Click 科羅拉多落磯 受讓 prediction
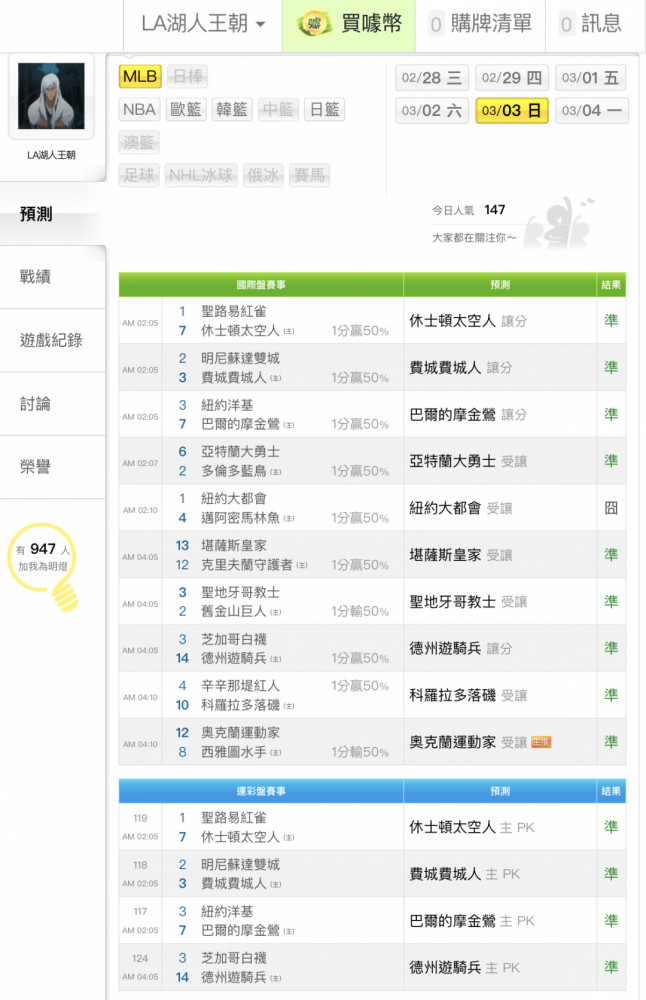 coord(468,695)
